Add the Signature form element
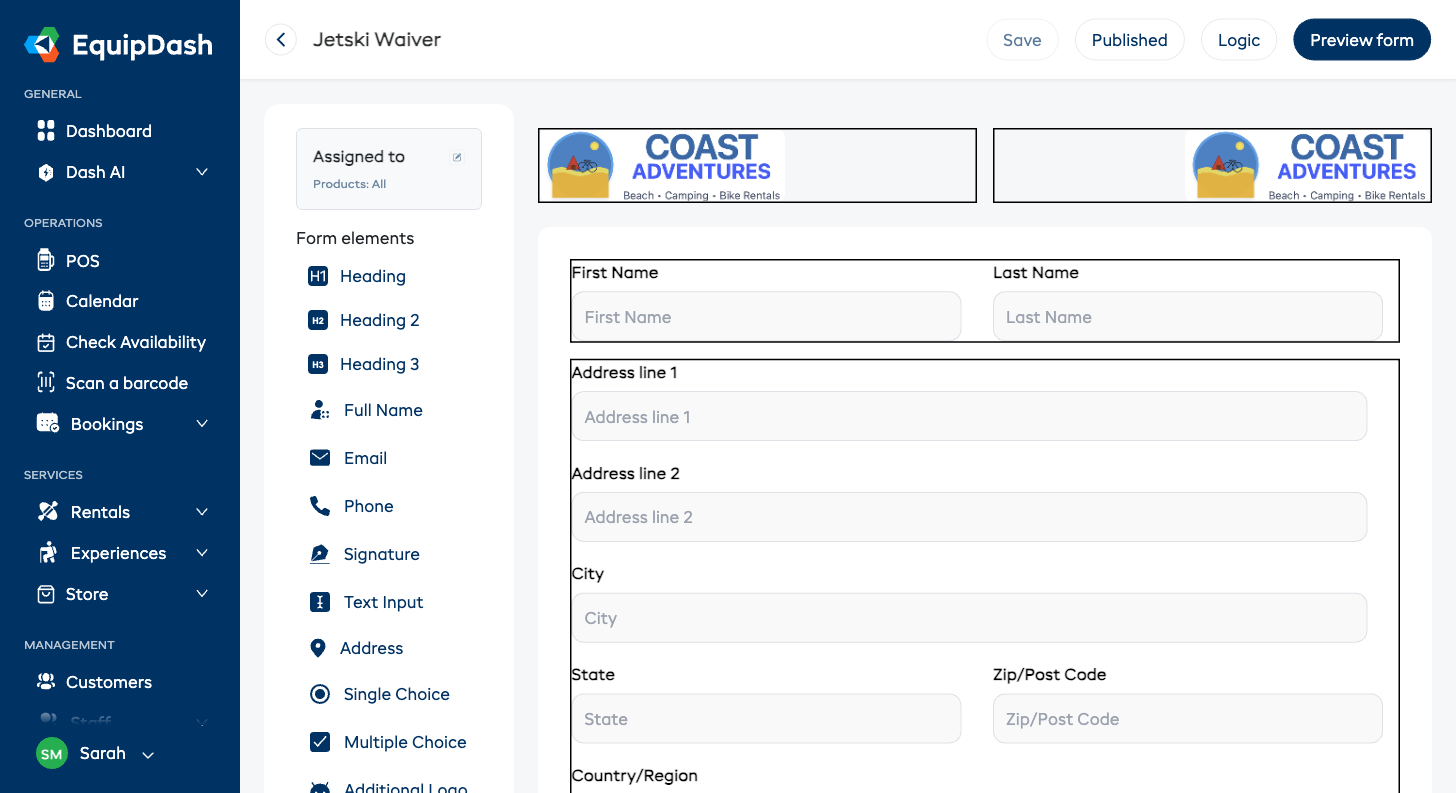1456x793 pixels. click(381, 554)
